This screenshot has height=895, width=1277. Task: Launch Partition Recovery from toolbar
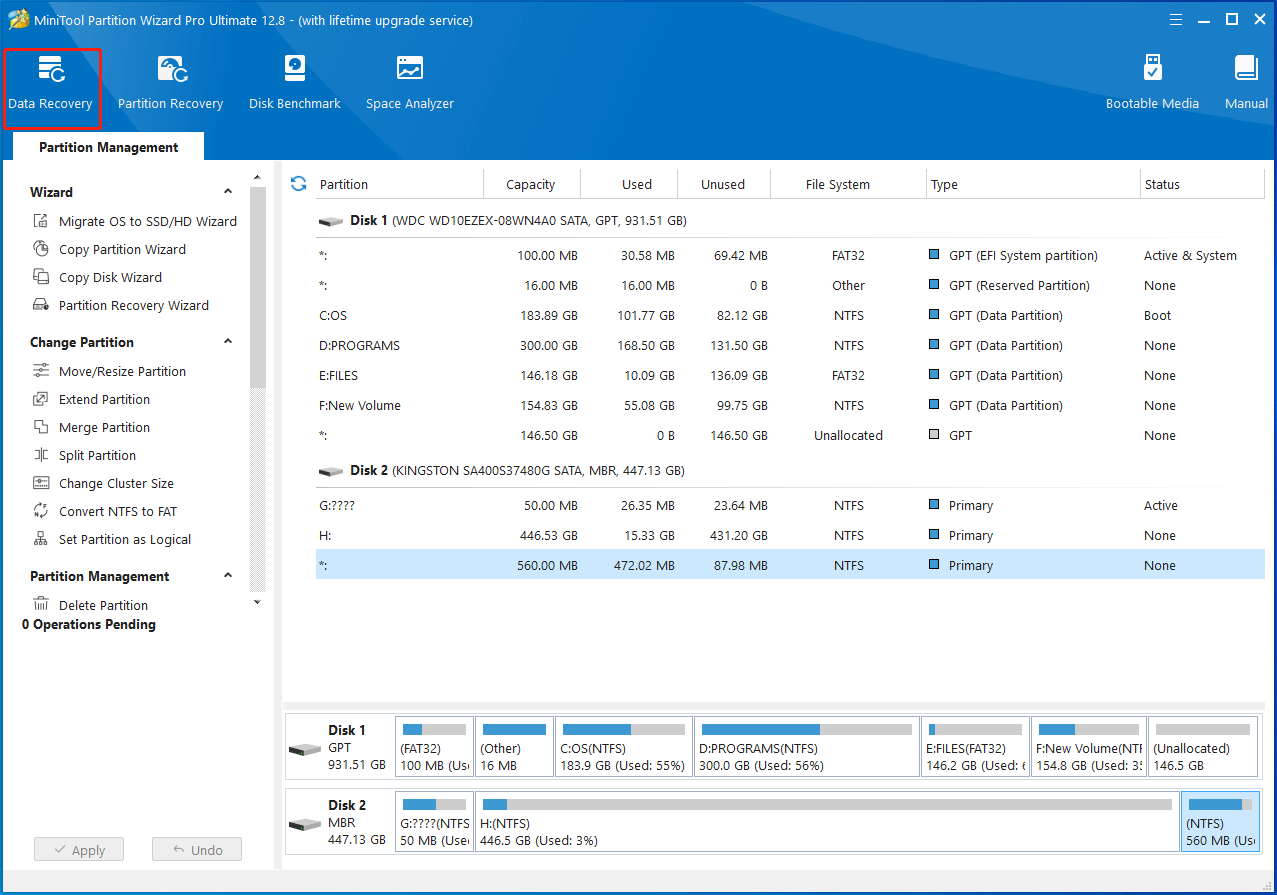pos(170,84)
